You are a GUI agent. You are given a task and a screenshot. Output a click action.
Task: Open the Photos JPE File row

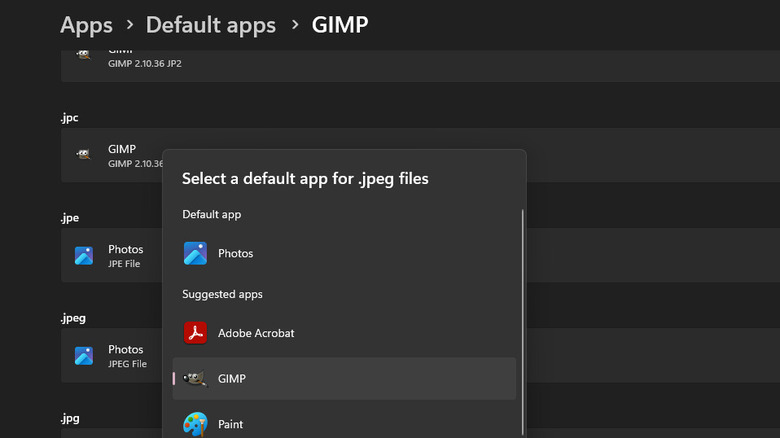click(x=420, y=255)
